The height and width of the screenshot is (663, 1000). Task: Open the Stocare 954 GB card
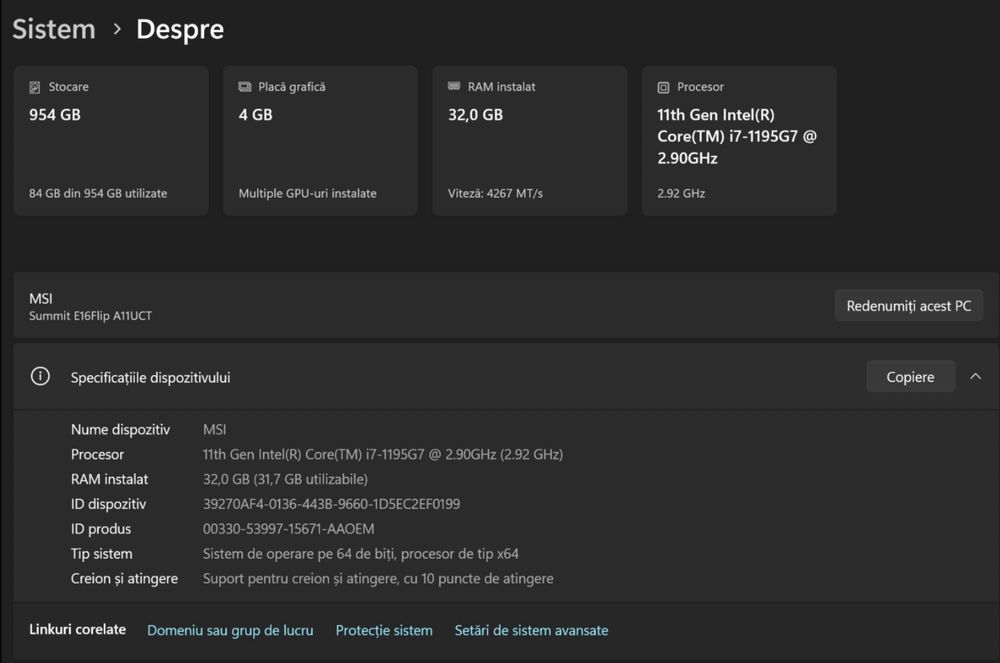coord(111,140)
